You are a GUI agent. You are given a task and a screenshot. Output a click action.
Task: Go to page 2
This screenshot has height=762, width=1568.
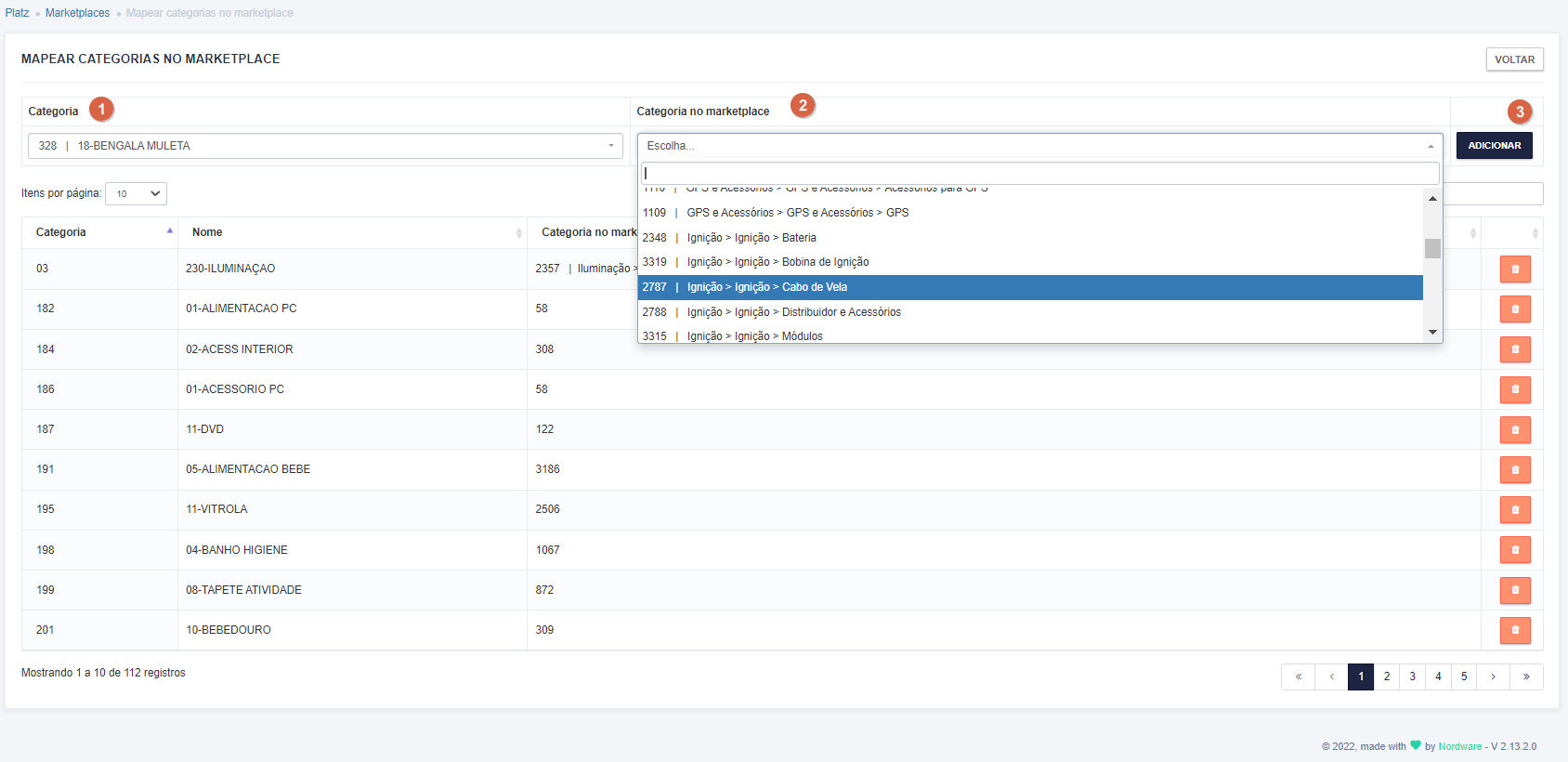1387,677
